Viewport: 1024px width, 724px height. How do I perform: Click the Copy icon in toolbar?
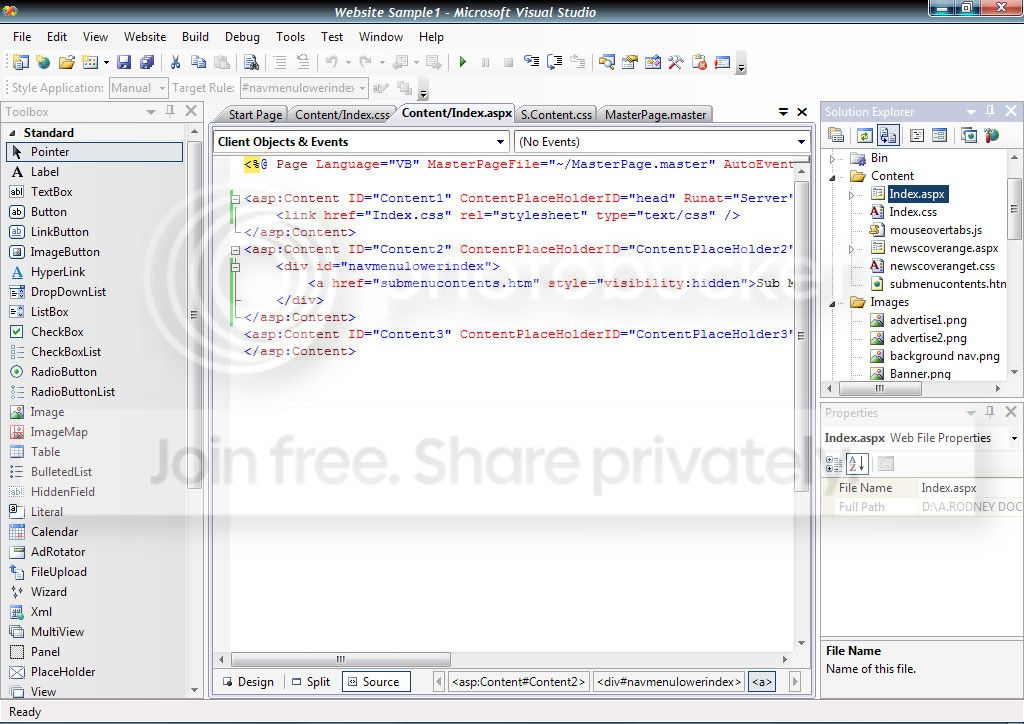click(198, 62)
